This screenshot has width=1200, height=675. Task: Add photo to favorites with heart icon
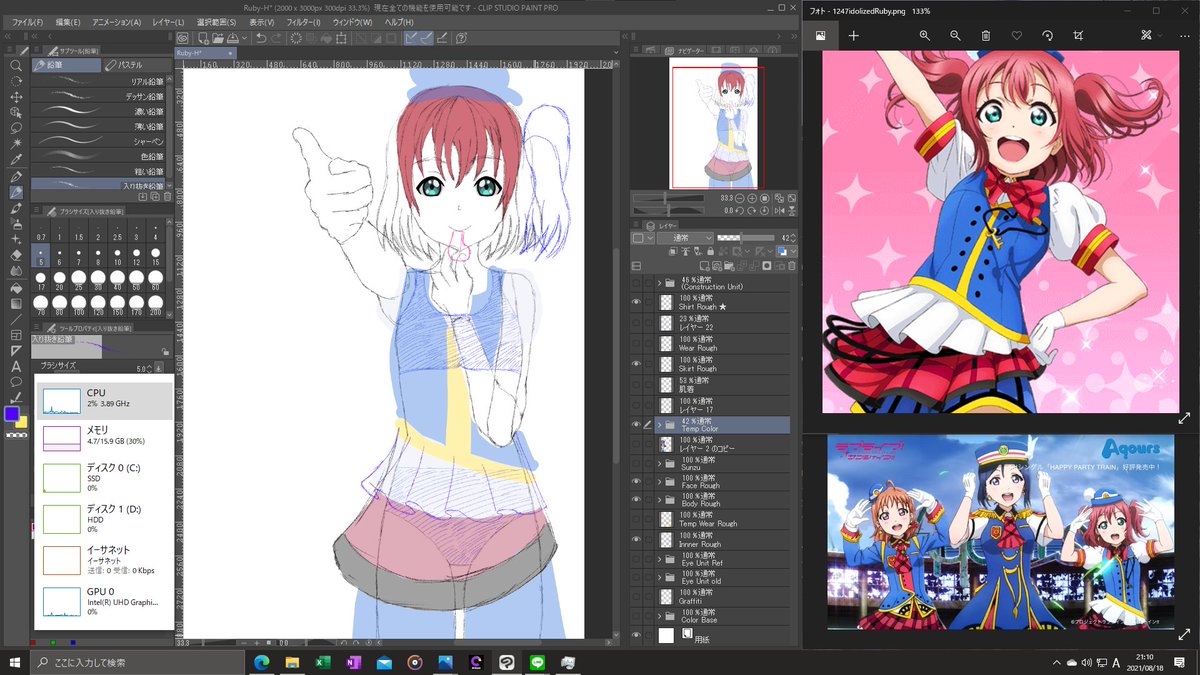coord(1017,35)
